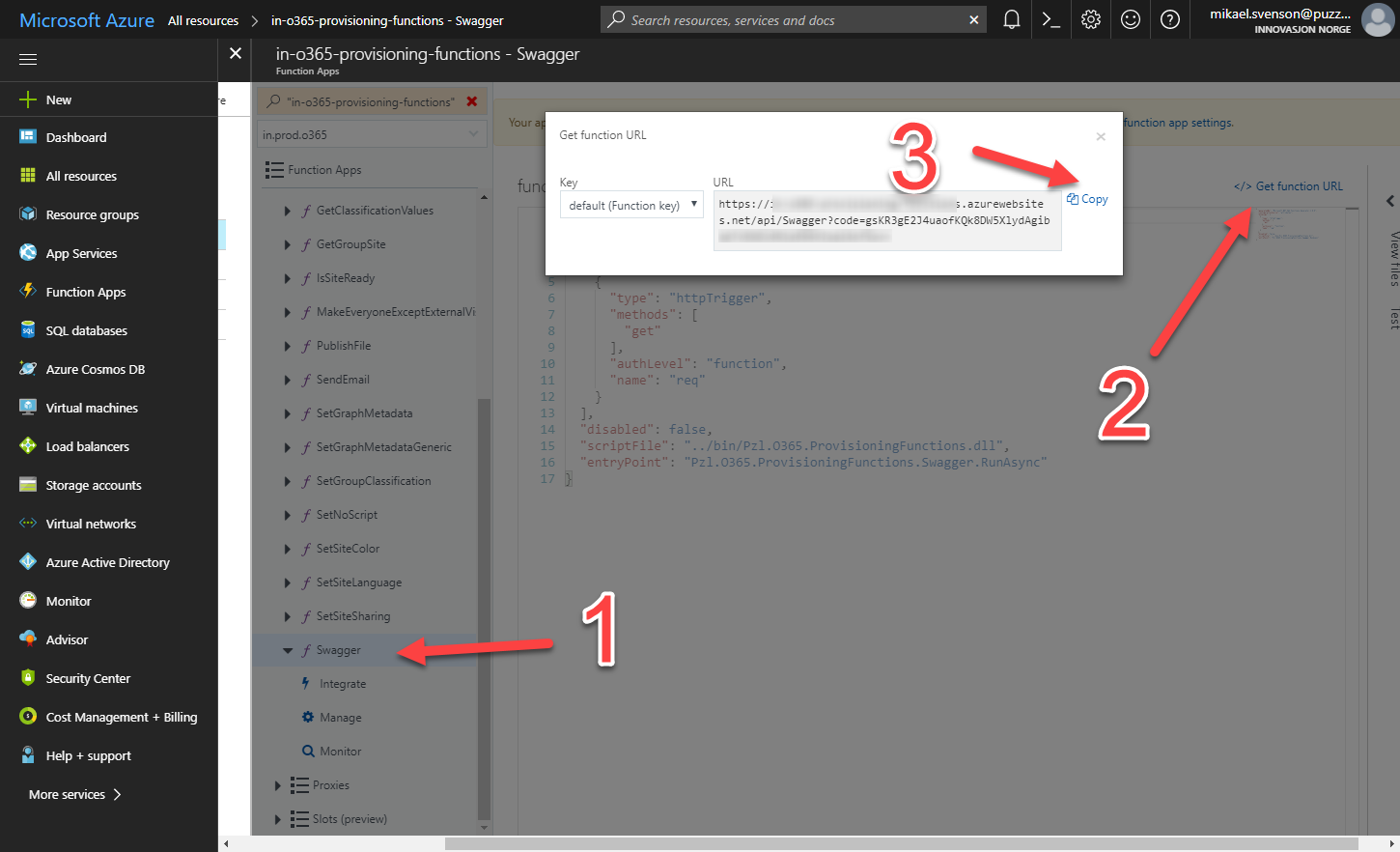Close the Get function URL dialog
The image size is (1400, 852).
1101,136
